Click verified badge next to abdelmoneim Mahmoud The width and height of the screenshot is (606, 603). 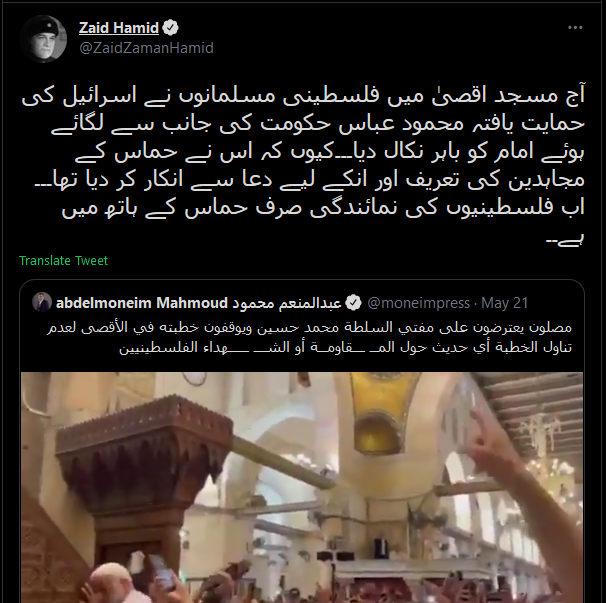tap(353, 303)
